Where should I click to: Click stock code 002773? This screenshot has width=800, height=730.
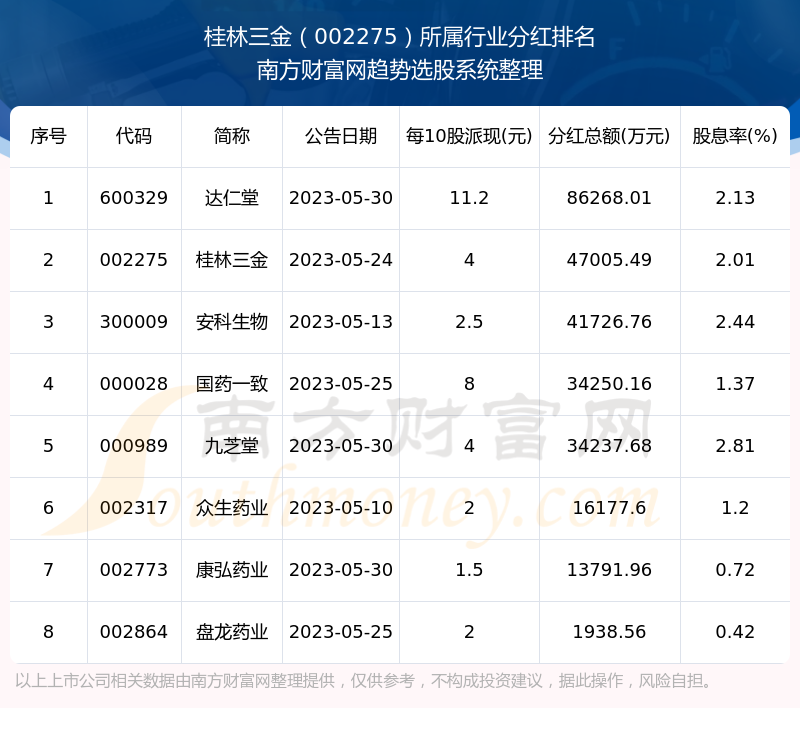134,570
